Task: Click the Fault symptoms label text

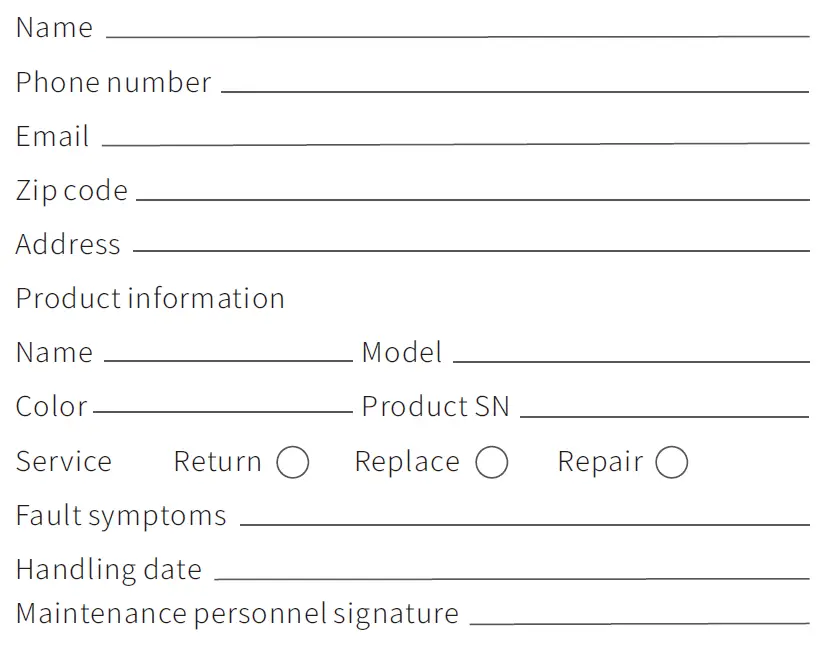Action: coord(121,516)
